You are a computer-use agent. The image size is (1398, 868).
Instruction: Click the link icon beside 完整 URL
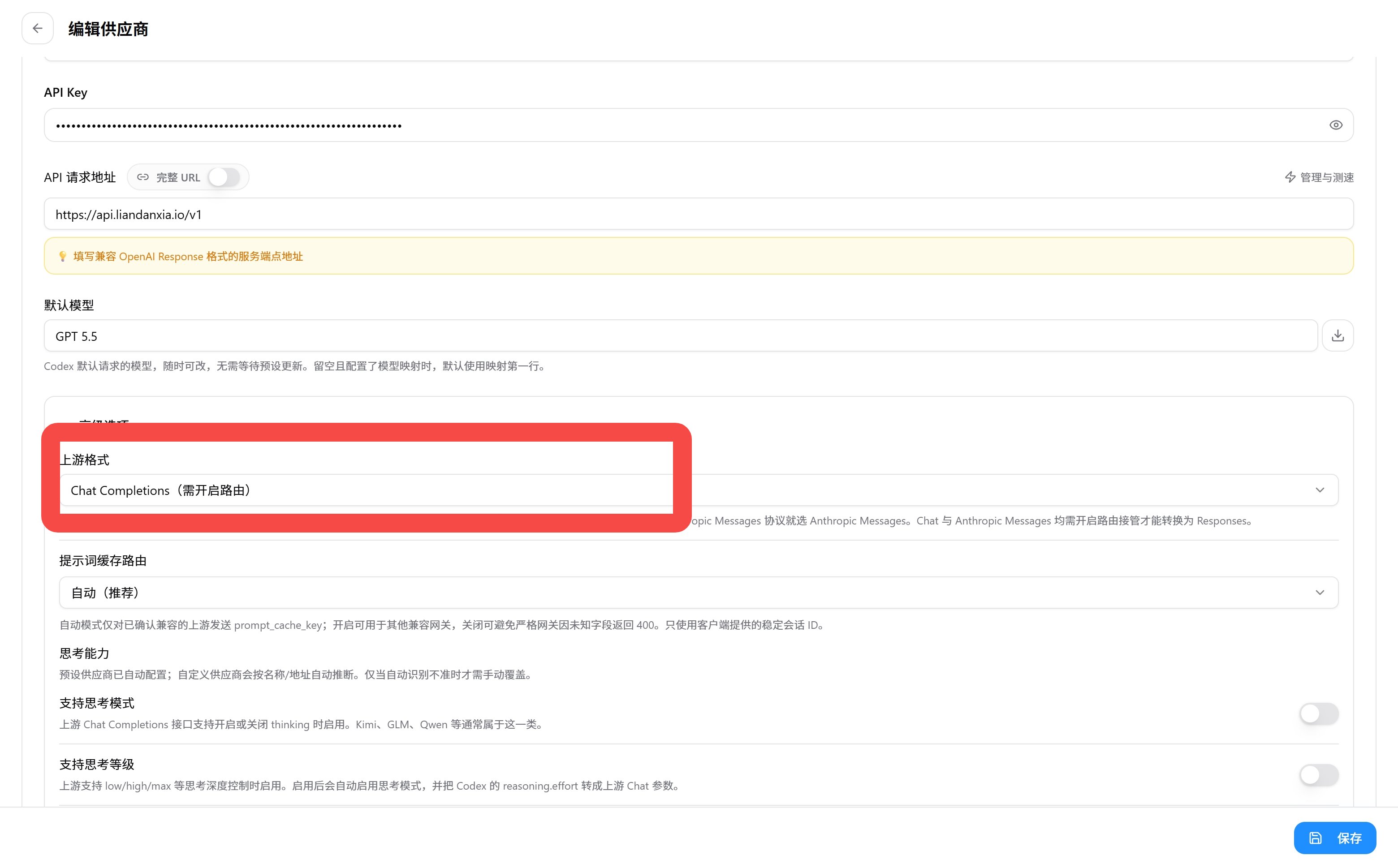(143, 177)
